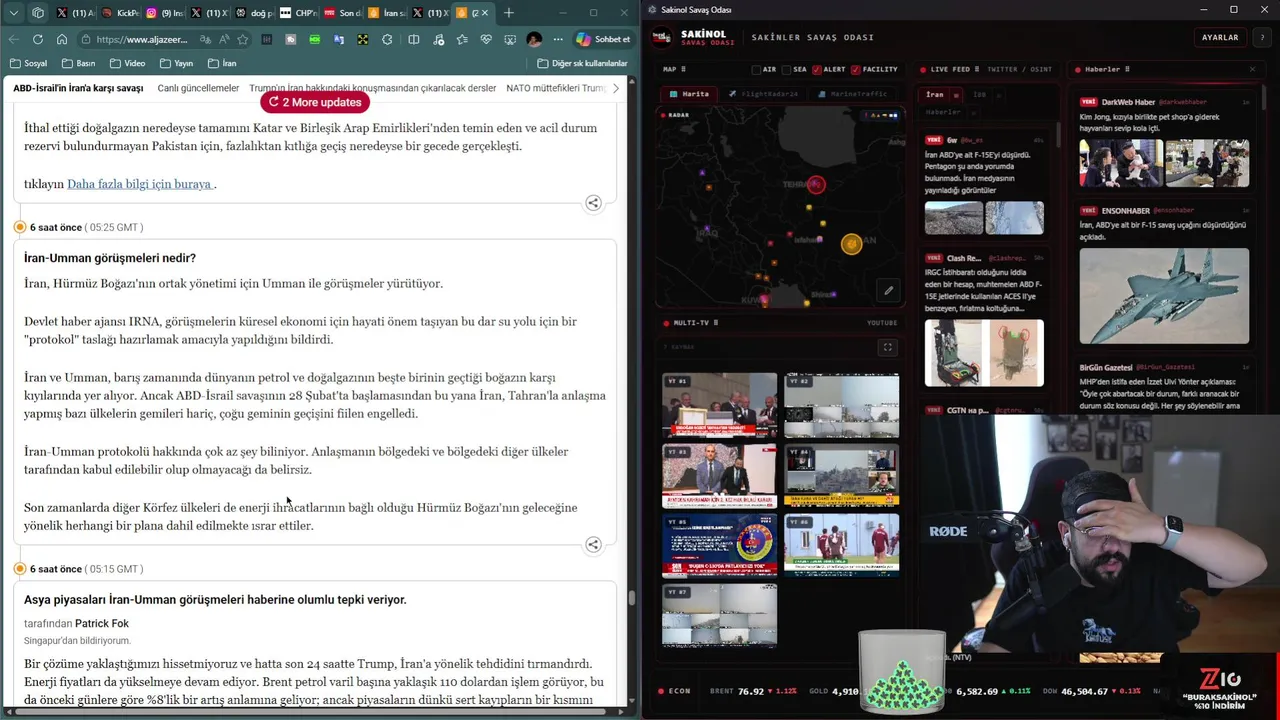Image resolution: width=1280 pixels, height=720 pixels.
Task: Share the İran-Umman görüşmeleri article
Action: tap(593, 545)
